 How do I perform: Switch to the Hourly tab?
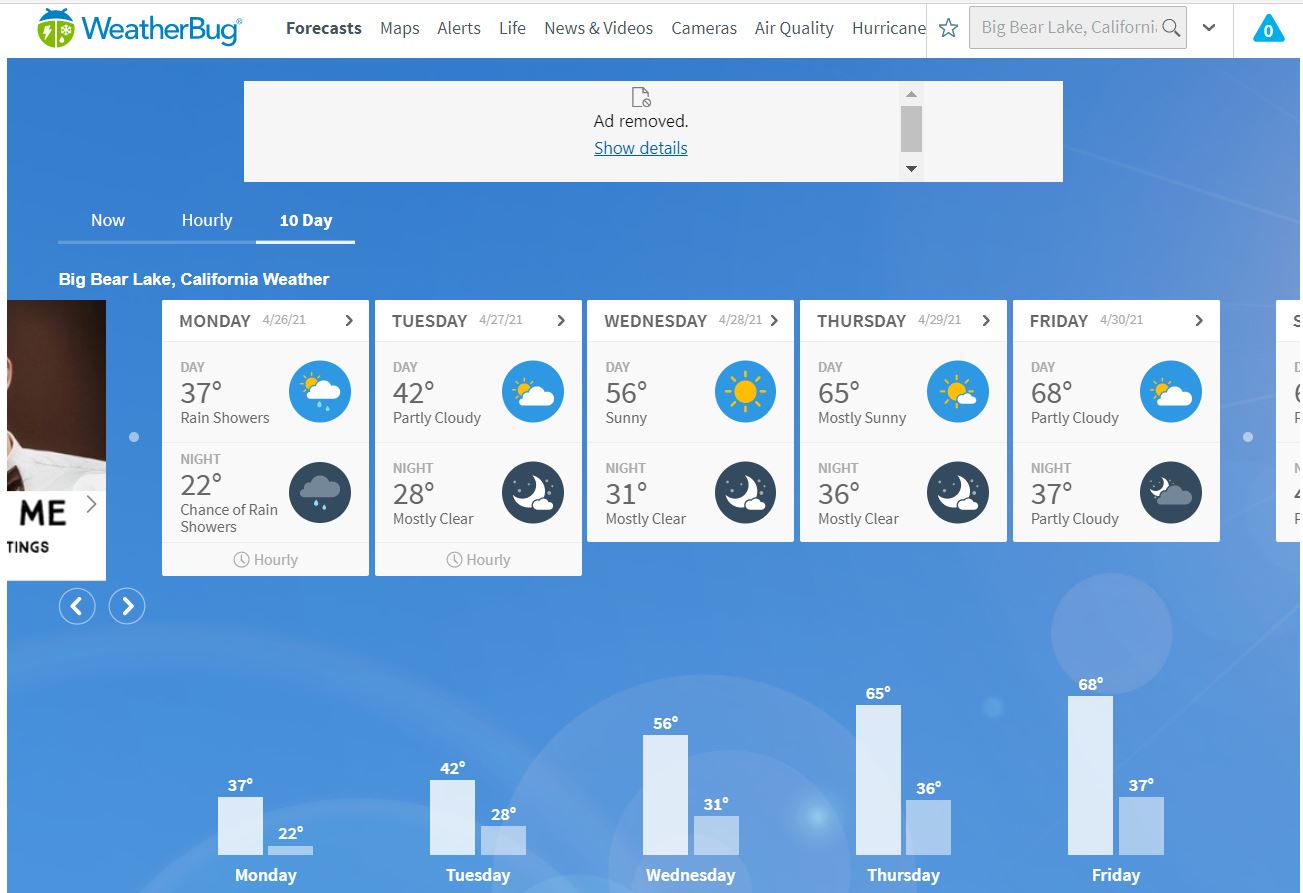pyautogui.click(x=207, y=220)
